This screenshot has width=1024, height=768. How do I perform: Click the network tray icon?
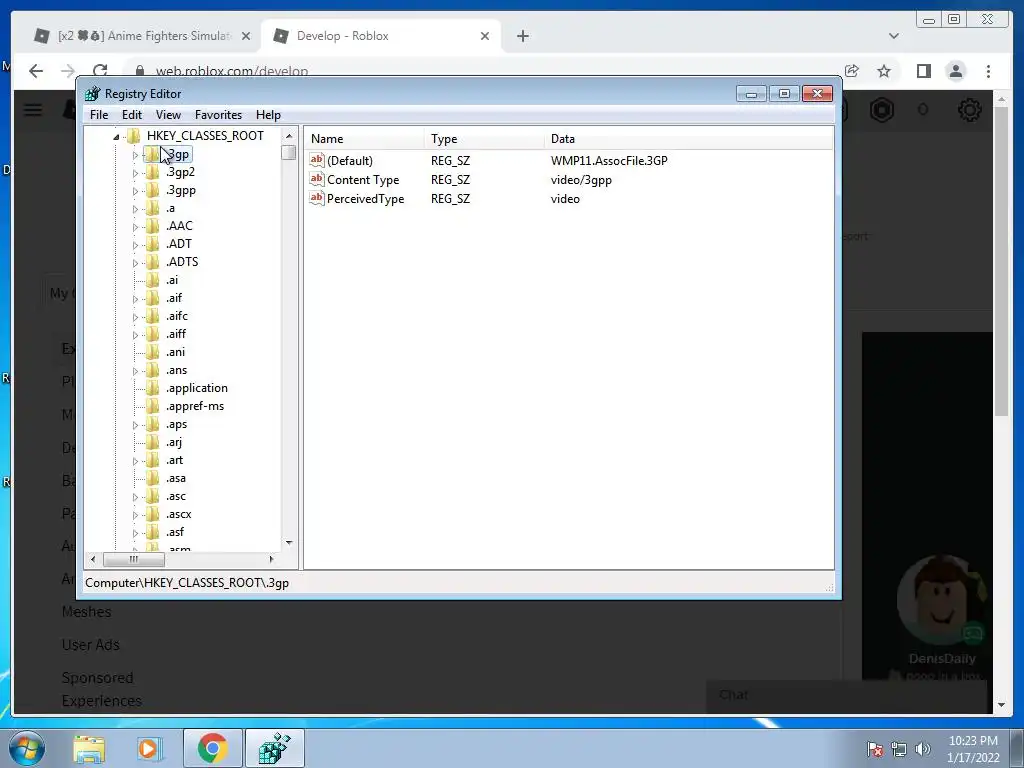click(899, 749)
